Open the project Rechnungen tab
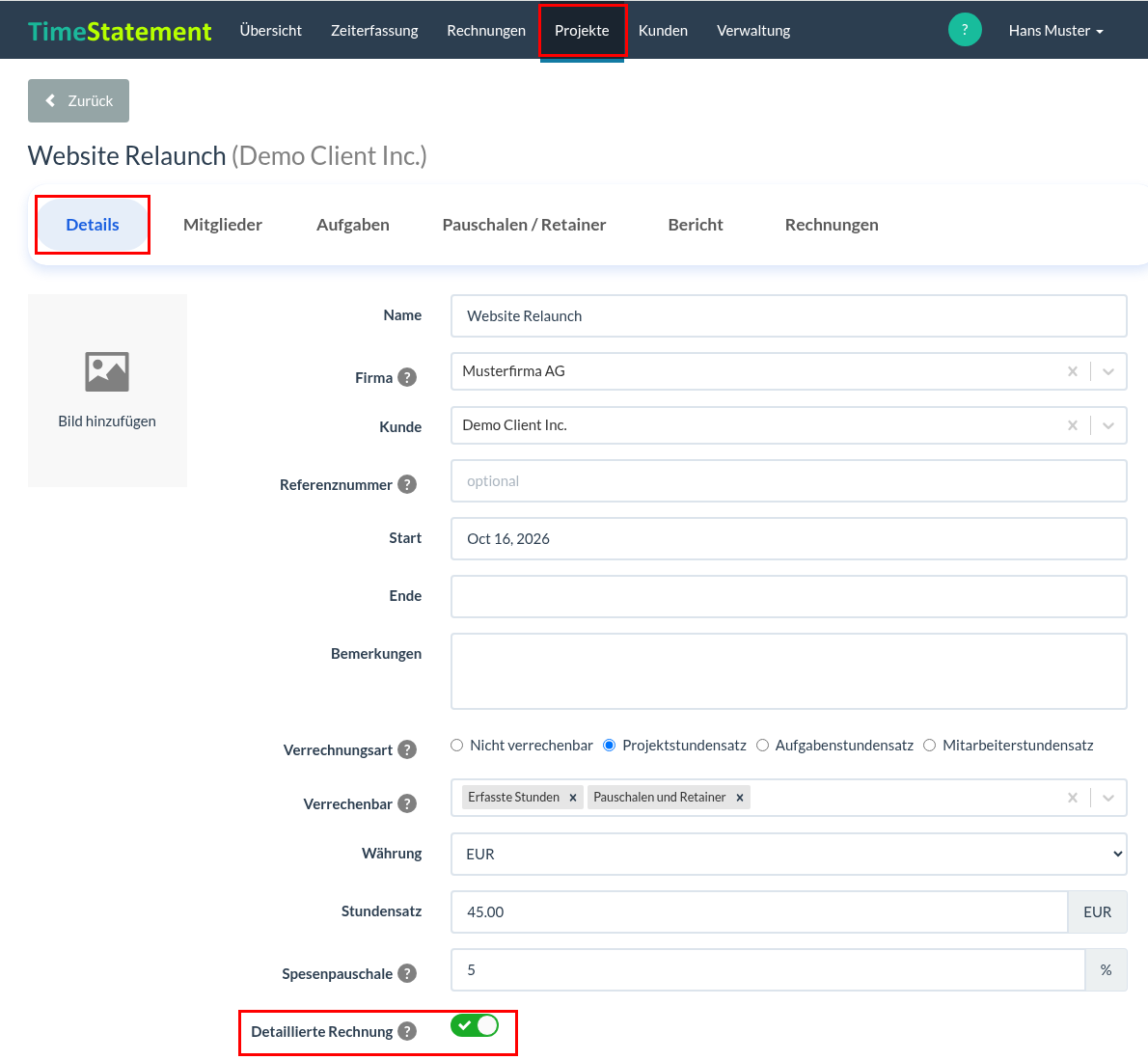The height and width of the screenshot is (1060, 1148). click(x=832, y=225)
